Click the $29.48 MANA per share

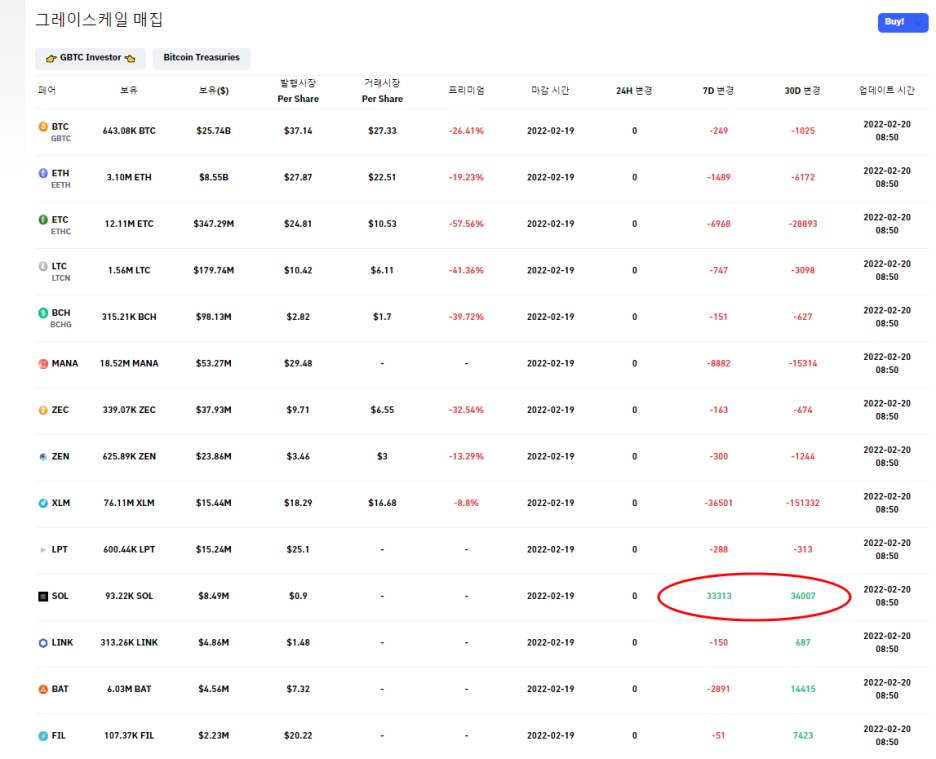point(298,364)
